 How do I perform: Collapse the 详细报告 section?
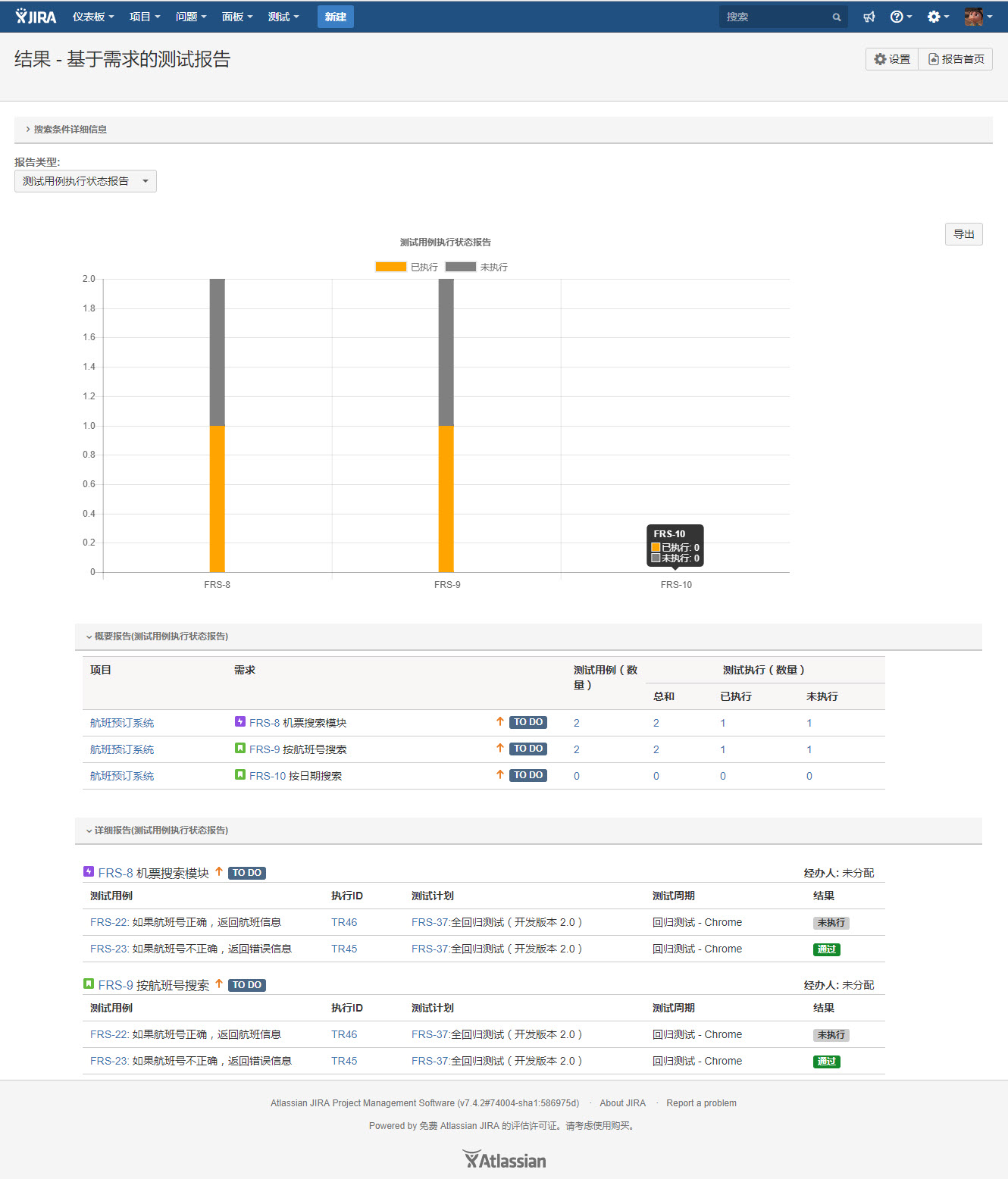[157, 830]
